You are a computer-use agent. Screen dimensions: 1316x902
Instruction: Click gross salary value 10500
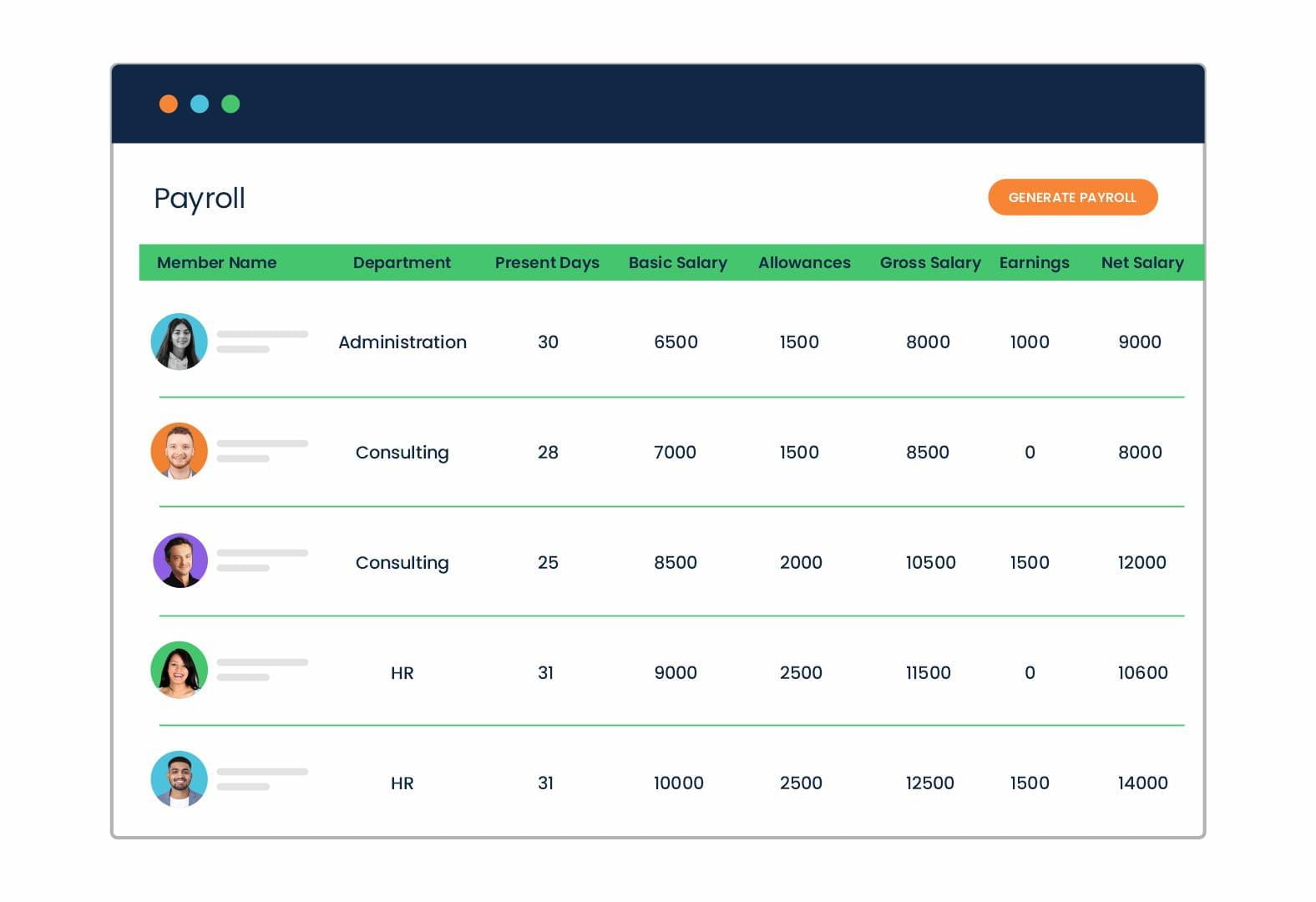pos(930,562)
